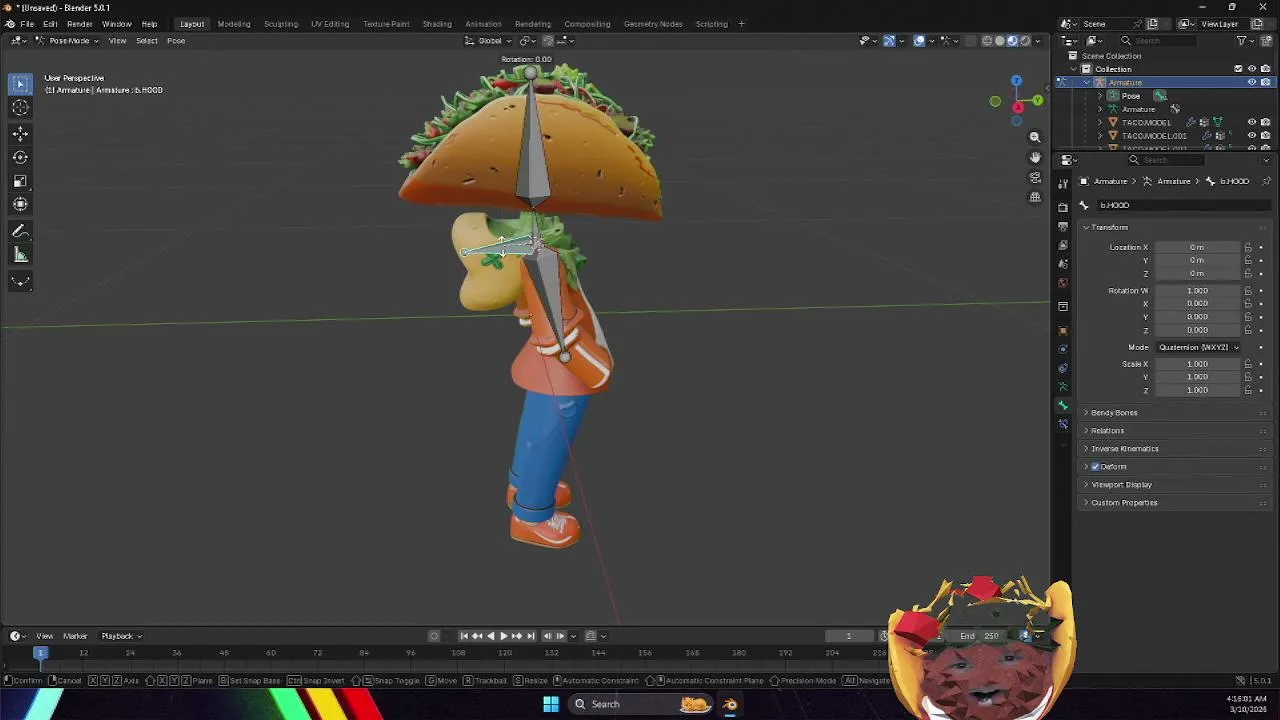Add new collection in the outliner
The height and width of the screenshot is (720, 1280).
pyautogui.click(x=1267, y=40)
